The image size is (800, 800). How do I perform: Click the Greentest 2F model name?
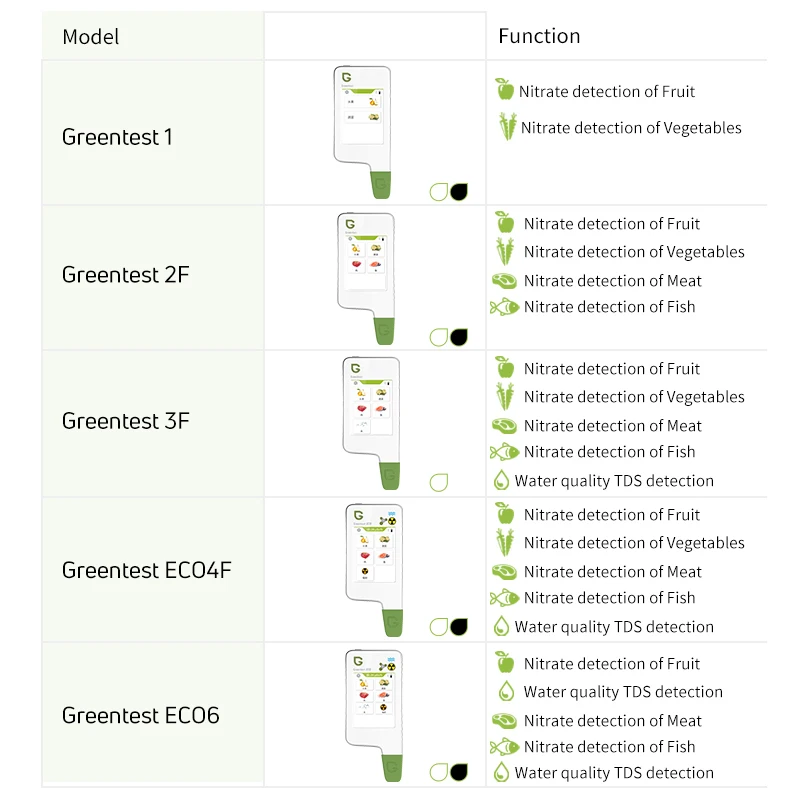(x=125, y=275)
